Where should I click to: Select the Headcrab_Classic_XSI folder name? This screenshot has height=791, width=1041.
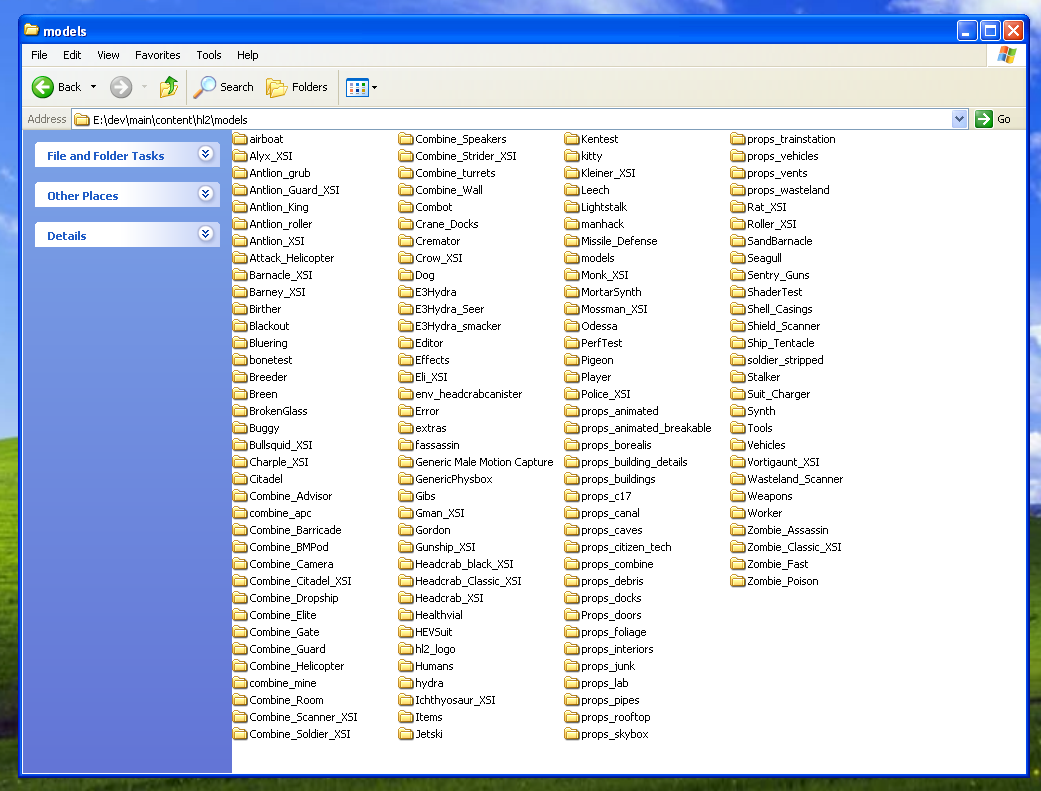tap(468, 581)
